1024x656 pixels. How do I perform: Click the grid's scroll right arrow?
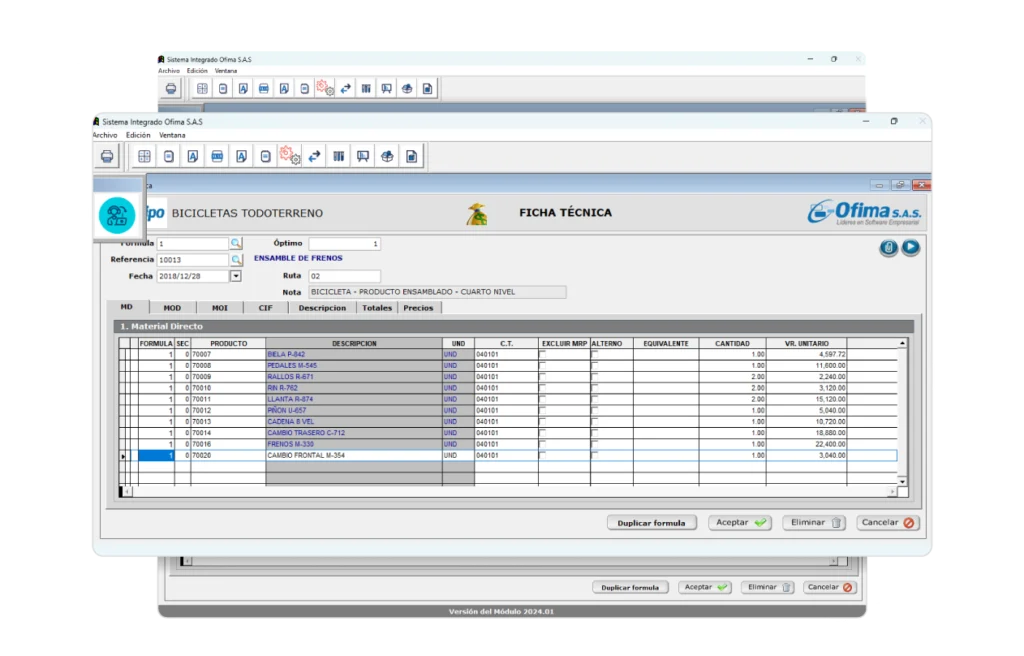pyautogui.click(x=892, y=491)
